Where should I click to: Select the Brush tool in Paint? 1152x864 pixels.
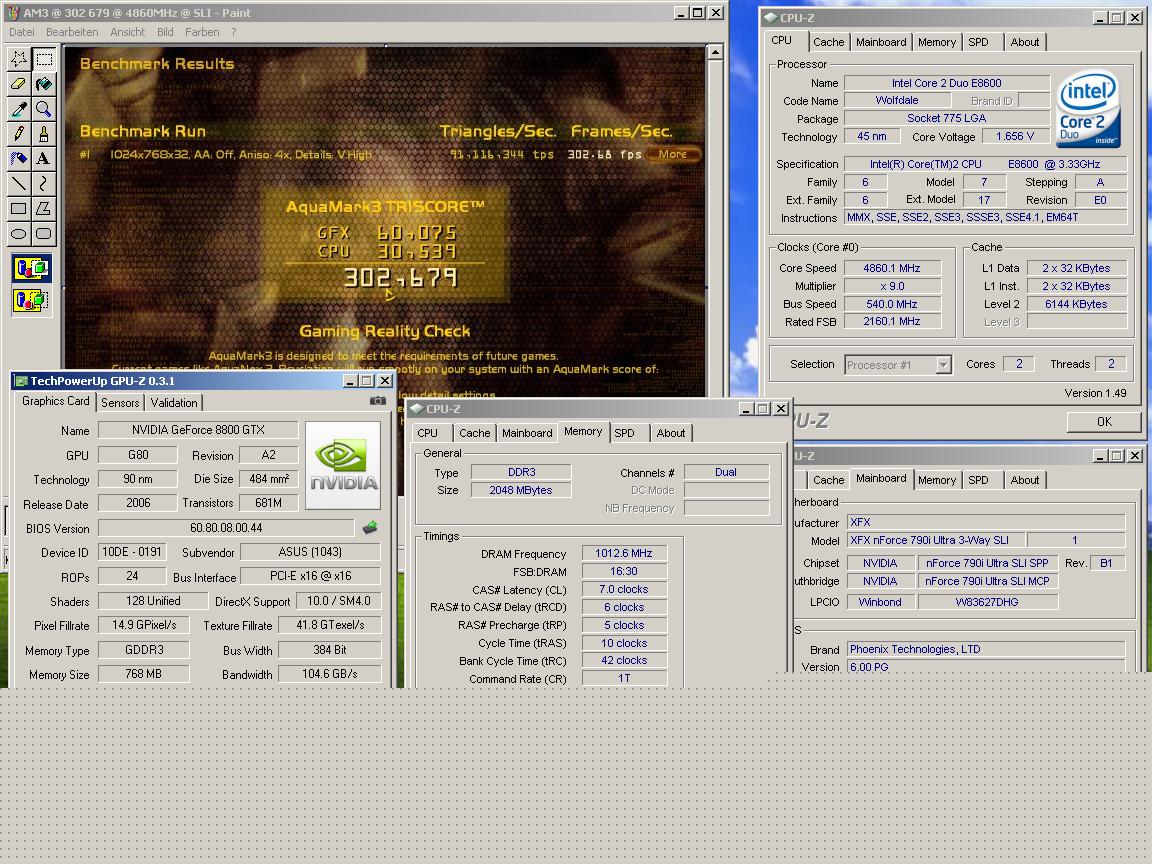coord(44,134)
